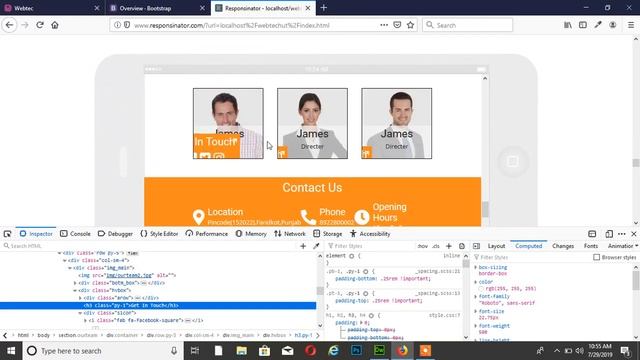Expand box-sizing computed property

coord(476,267)
